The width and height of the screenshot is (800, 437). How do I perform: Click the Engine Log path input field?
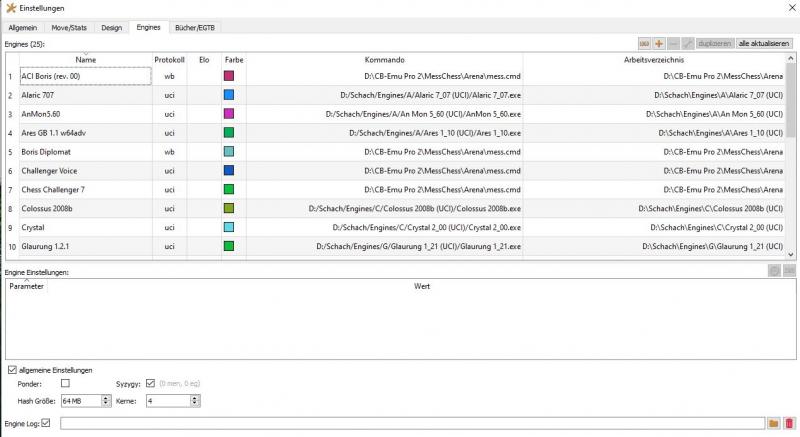[410, 423]
